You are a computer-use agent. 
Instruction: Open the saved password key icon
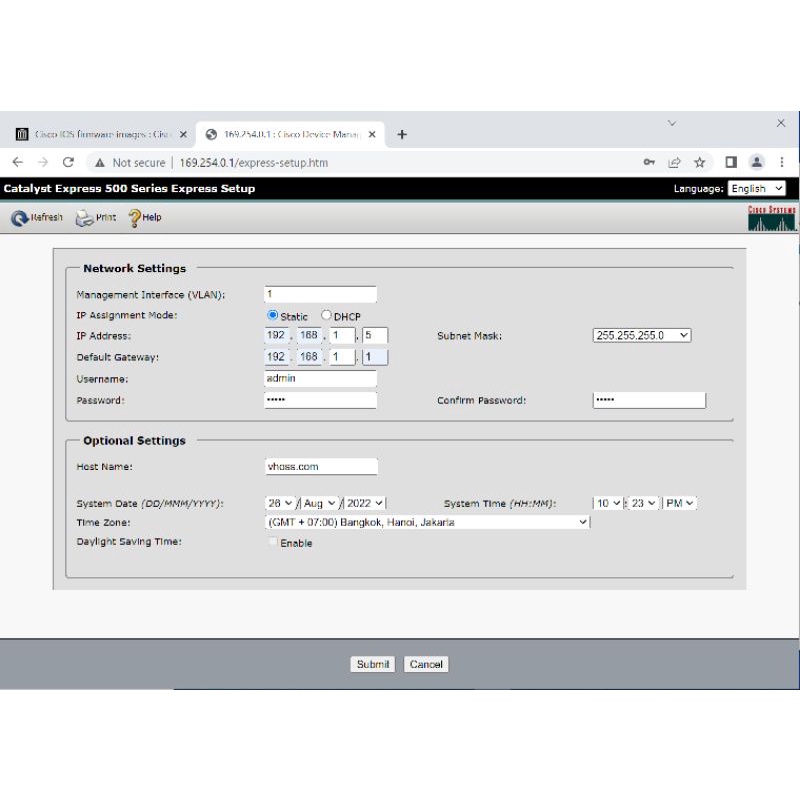[649, 162]
